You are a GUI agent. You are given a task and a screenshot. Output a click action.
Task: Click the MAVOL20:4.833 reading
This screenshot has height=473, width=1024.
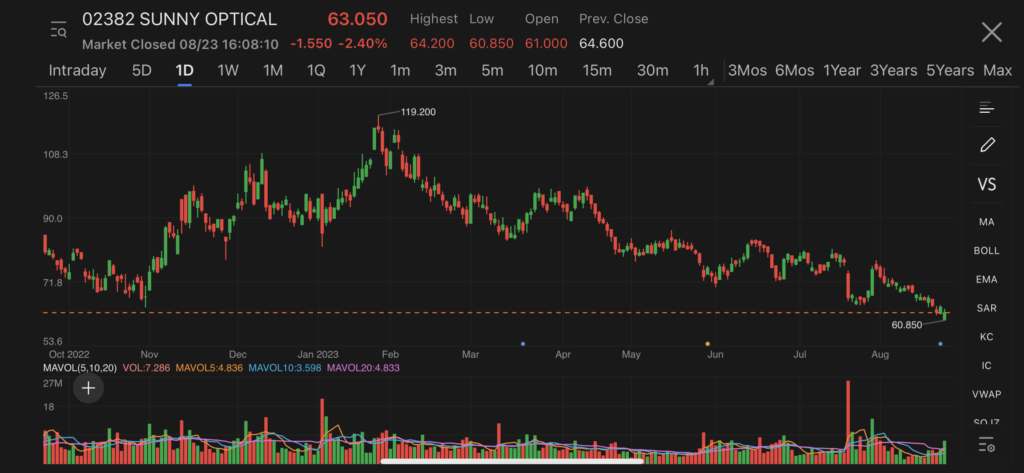pos(363,368)
